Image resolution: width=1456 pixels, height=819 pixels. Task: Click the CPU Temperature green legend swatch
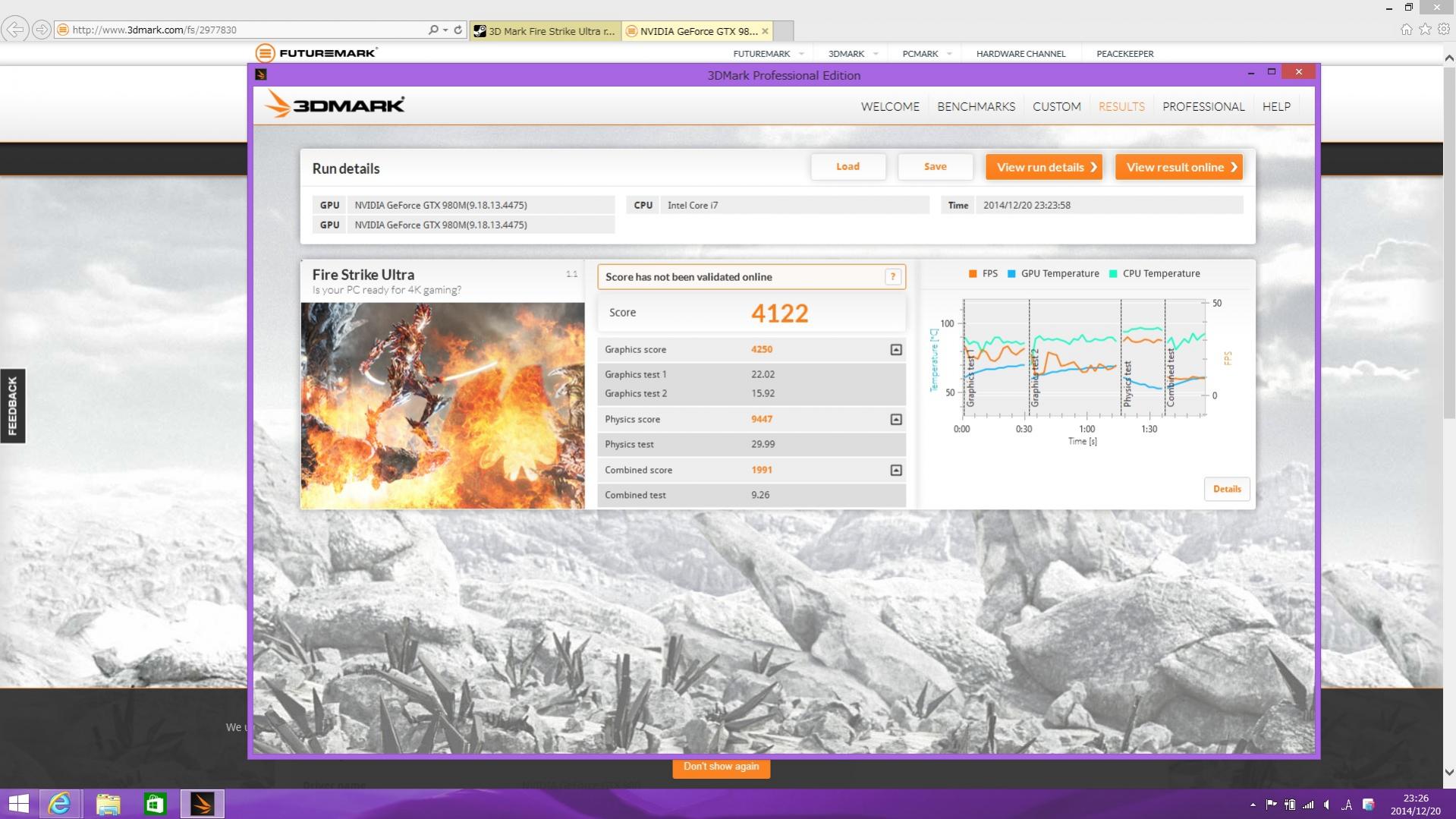[x=1113, y=274]
